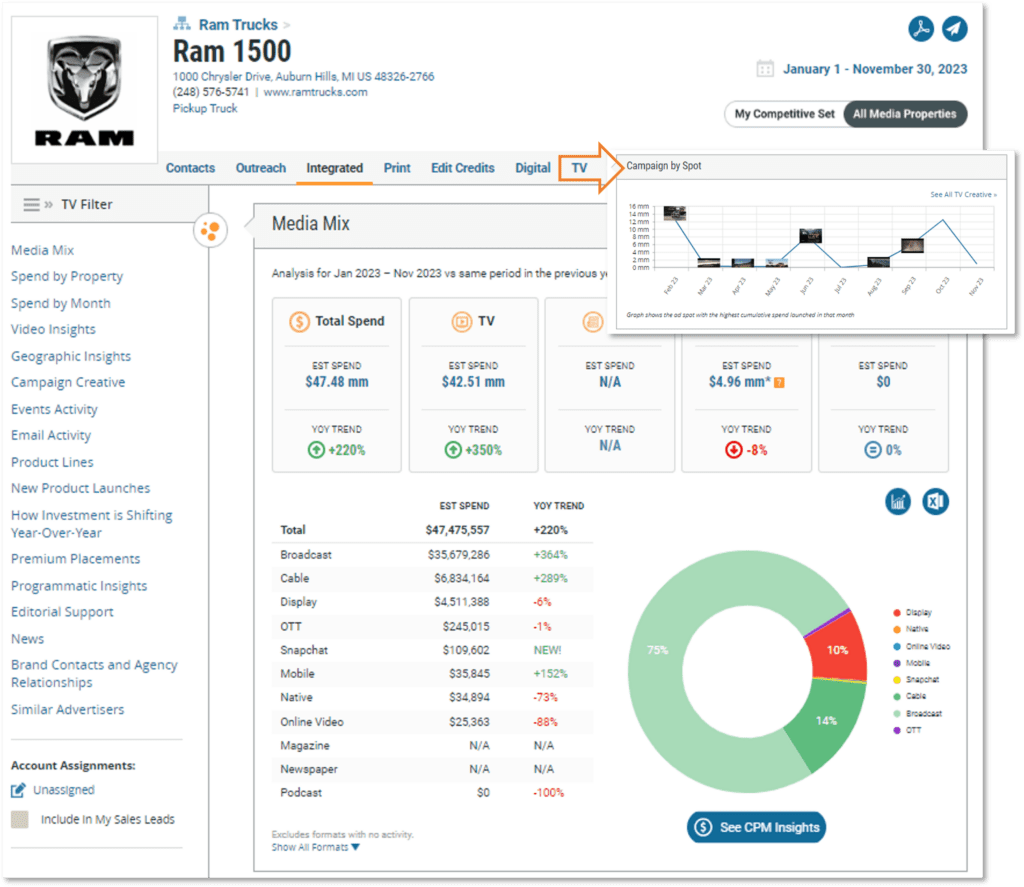Select All Media Properties toggle
The width and height of the screenshot is (1024, 887).
pos(904,114)
